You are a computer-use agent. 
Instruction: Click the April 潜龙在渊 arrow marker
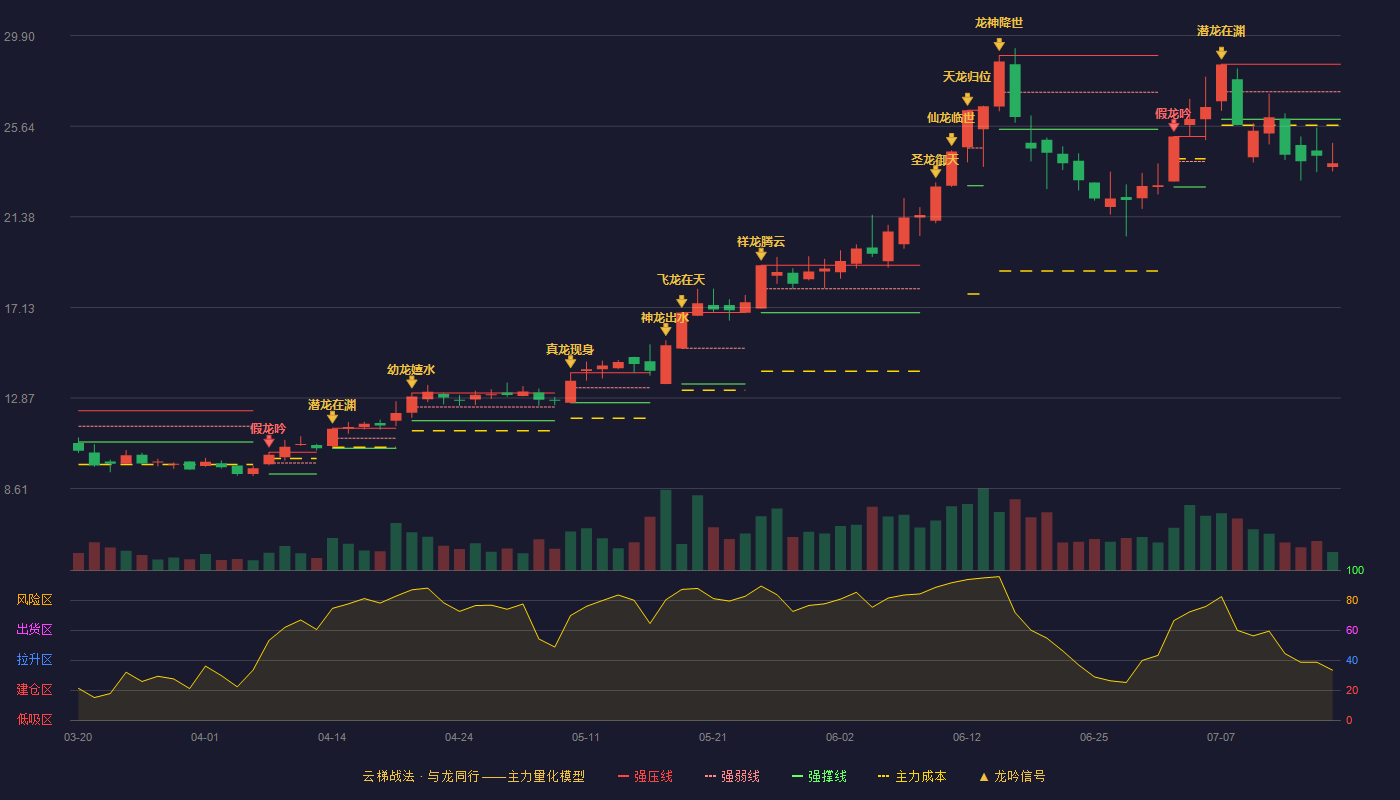[x=332, y=417]
